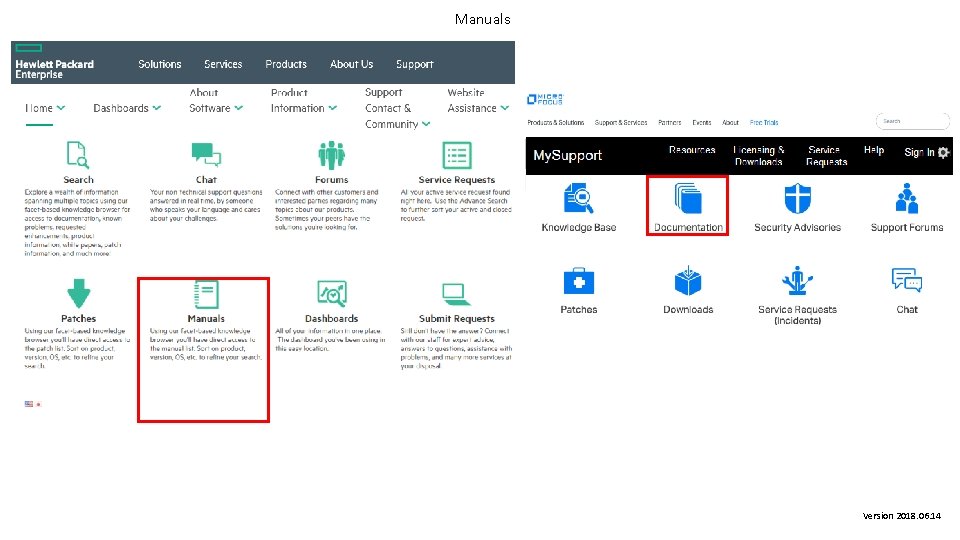
Task: Click the settings gear next to Sign In
Action: [x=943, y=152]
